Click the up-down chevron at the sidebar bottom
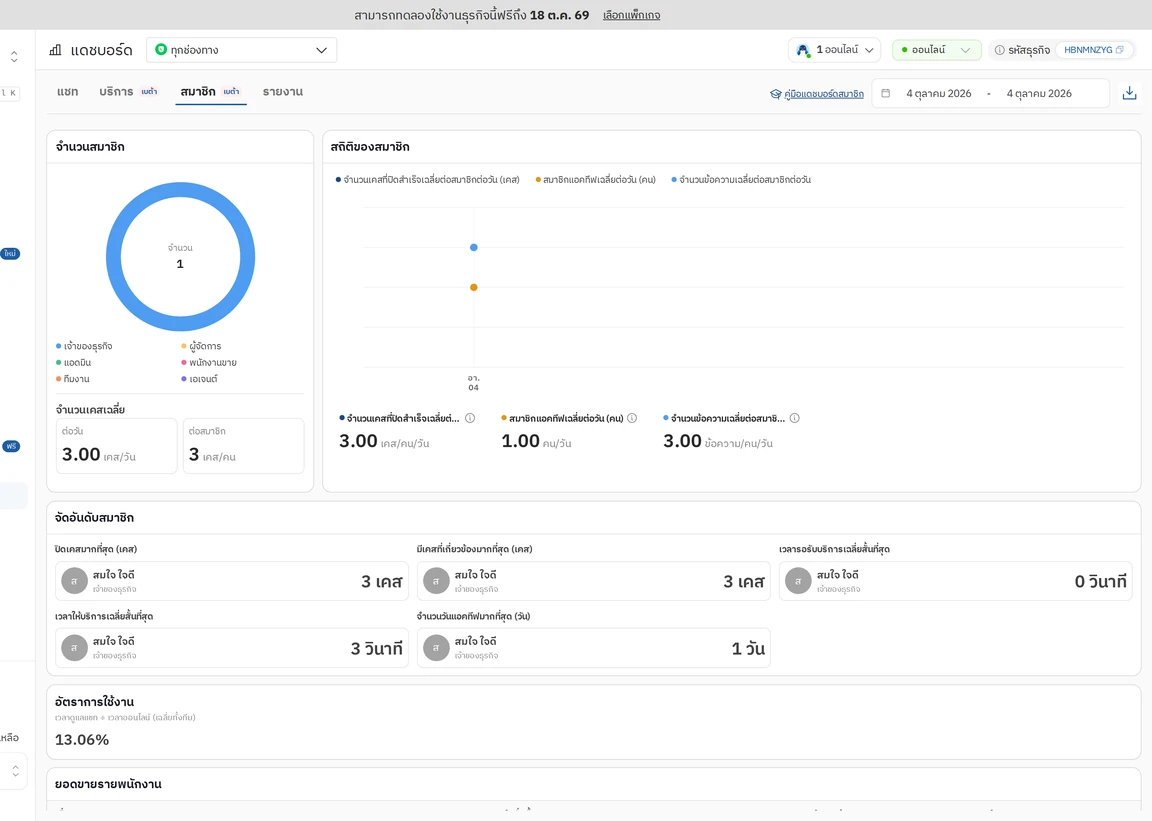The width and height of the screenshot is (1152, 821). pos(15,771)
